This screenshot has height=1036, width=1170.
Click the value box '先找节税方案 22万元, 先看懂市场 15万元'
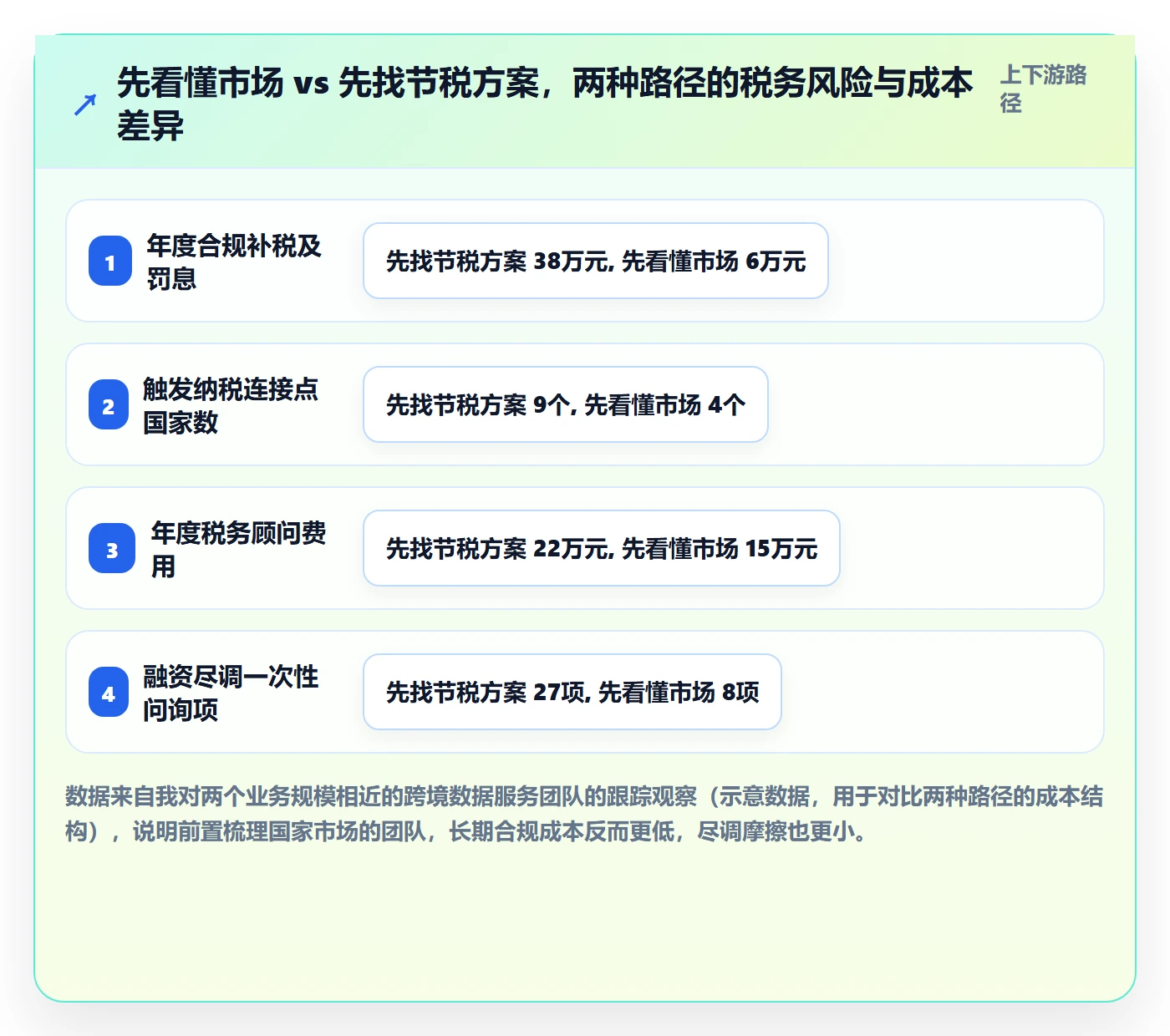click(602, 548)
